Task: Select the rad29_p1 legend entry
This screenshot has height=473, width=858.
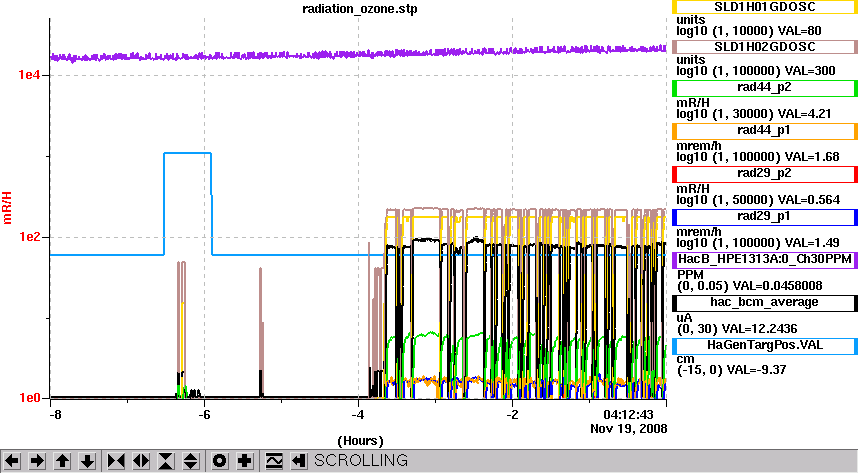Action: point(764,217)
